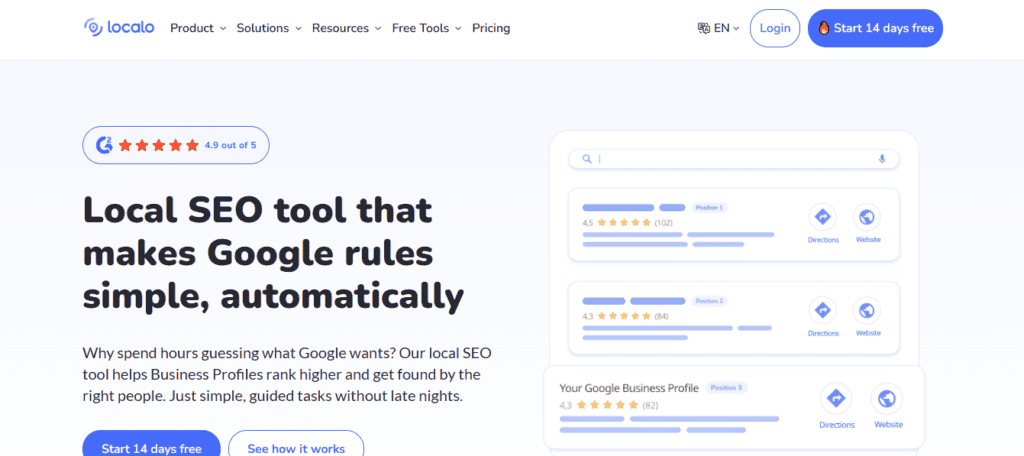1024x456 pixels.
Task: Click the header Start 14 days free button
Action: coord(875,28)
